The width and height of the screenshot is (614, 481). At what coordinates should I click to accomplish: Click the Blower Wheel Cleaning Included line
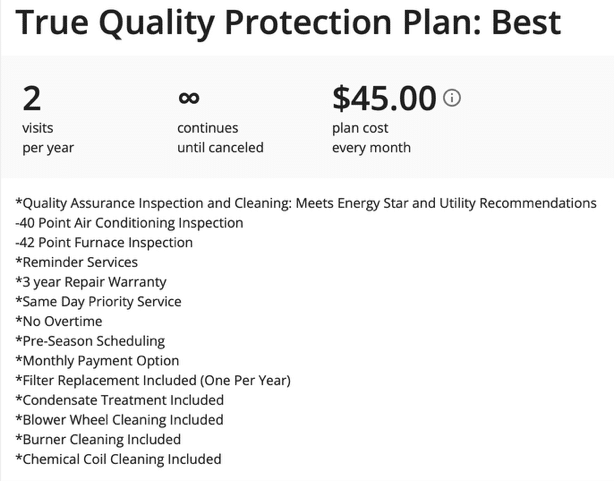coord(119,420)
